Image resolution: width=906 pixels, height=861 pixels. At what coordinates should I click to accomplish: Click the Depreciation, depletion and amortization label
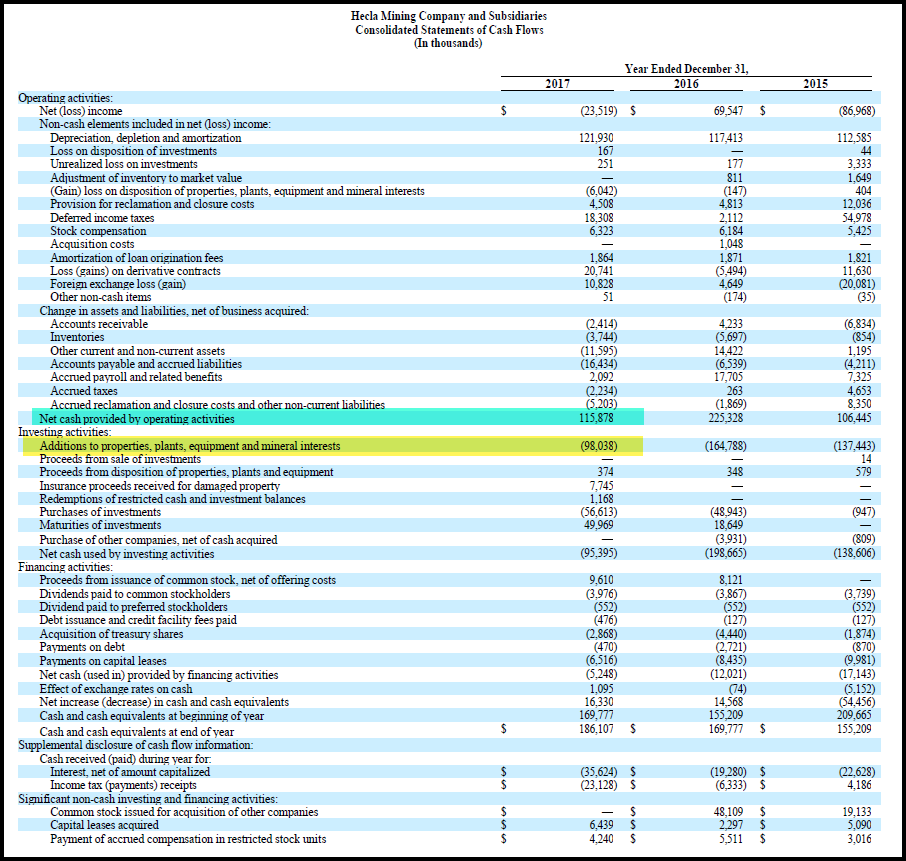(146, 138)
